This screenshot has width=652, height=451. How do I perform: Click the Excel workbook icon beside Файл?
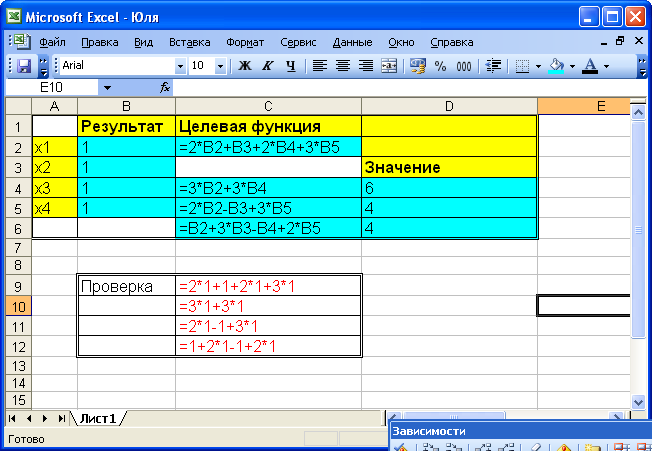(22, 42)
